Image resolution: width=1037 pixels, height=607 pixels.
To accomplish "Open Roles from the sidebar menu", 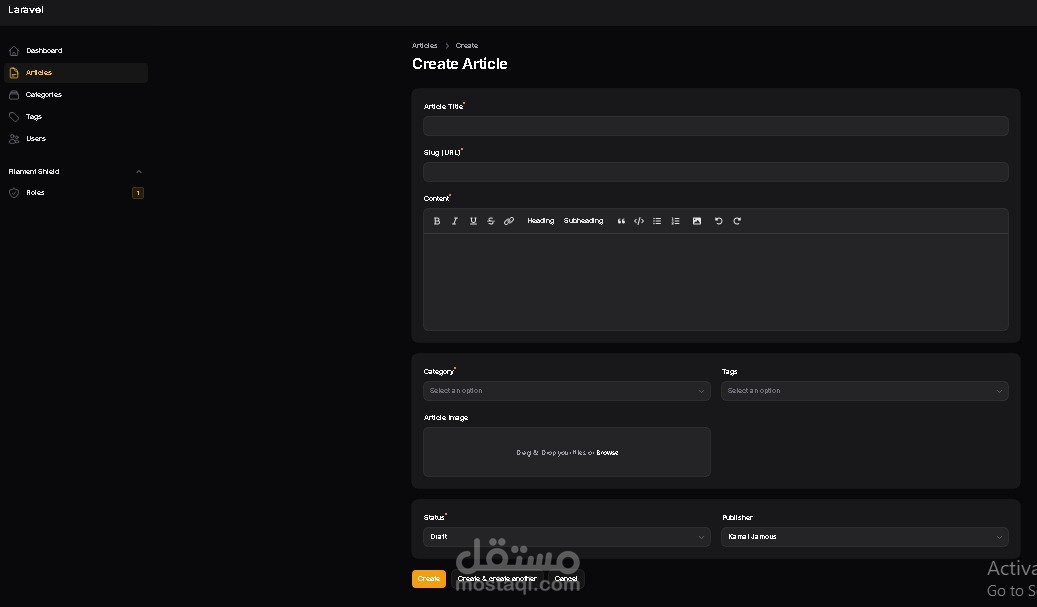I will (x=76, y=193).
